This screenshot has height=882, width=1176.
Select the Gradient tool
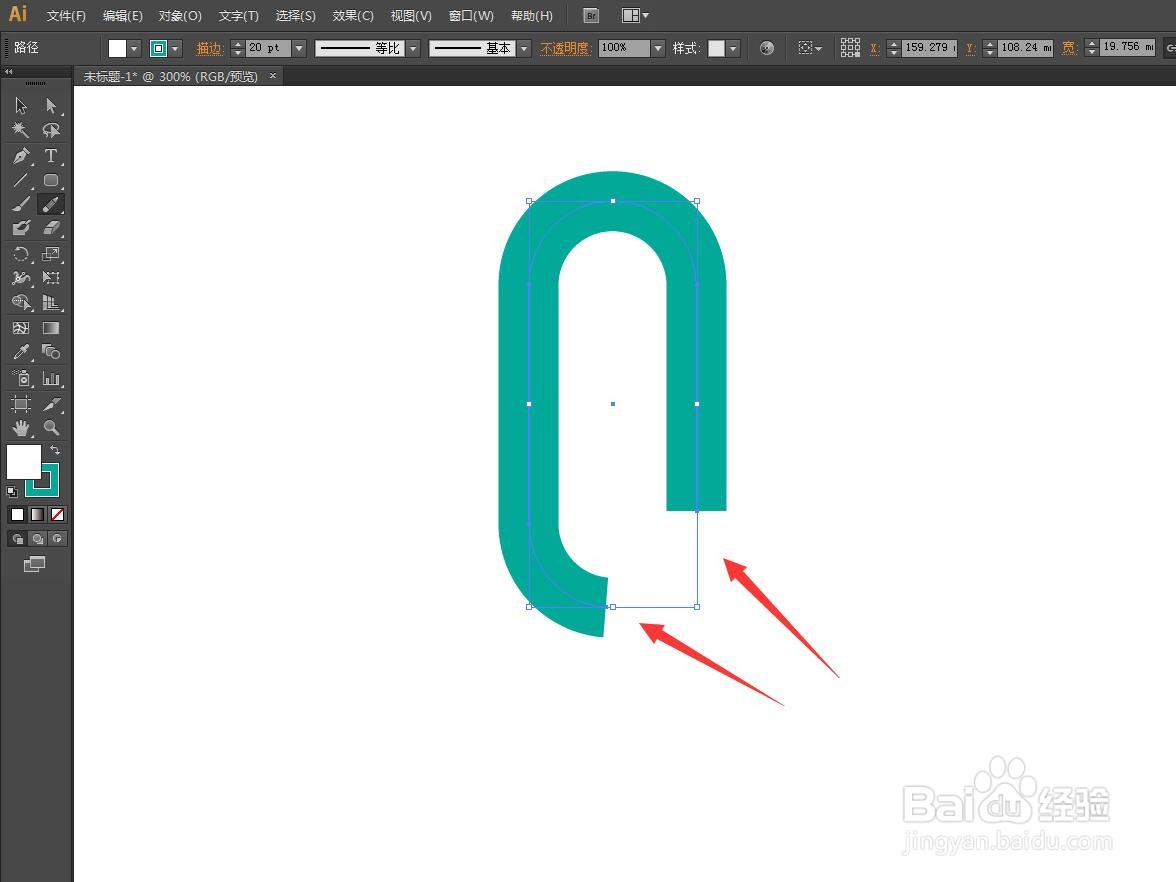[50, 328]
